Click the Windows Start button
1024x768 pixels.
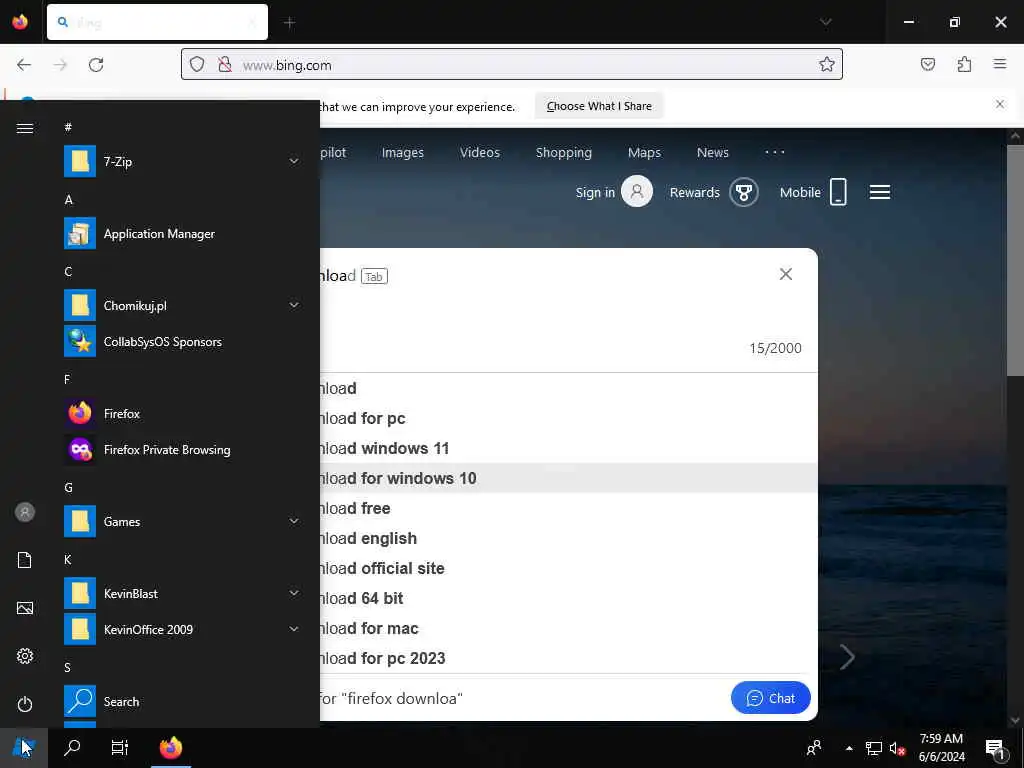24,748
